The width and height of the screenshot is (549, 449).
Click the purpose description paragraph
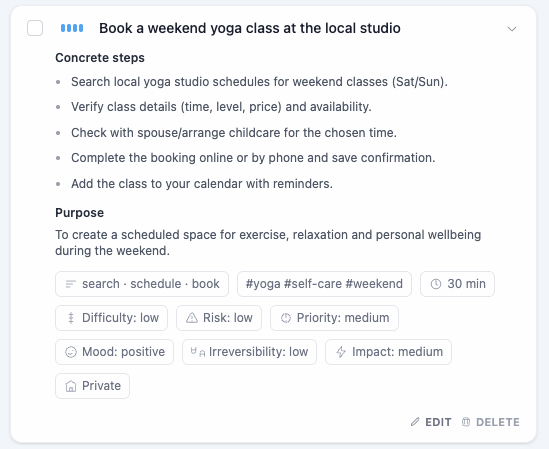pos(268,243)
